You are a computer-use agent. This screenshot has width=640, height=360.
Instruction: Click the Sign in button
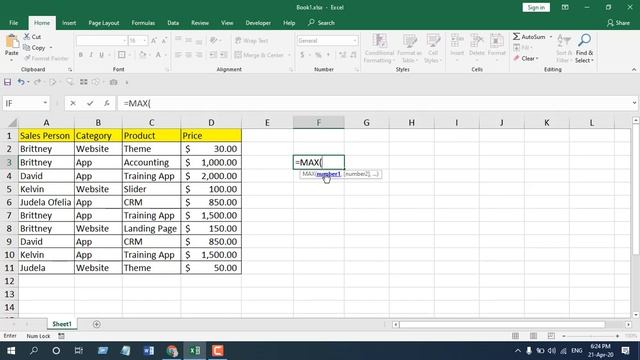point(536,7)
